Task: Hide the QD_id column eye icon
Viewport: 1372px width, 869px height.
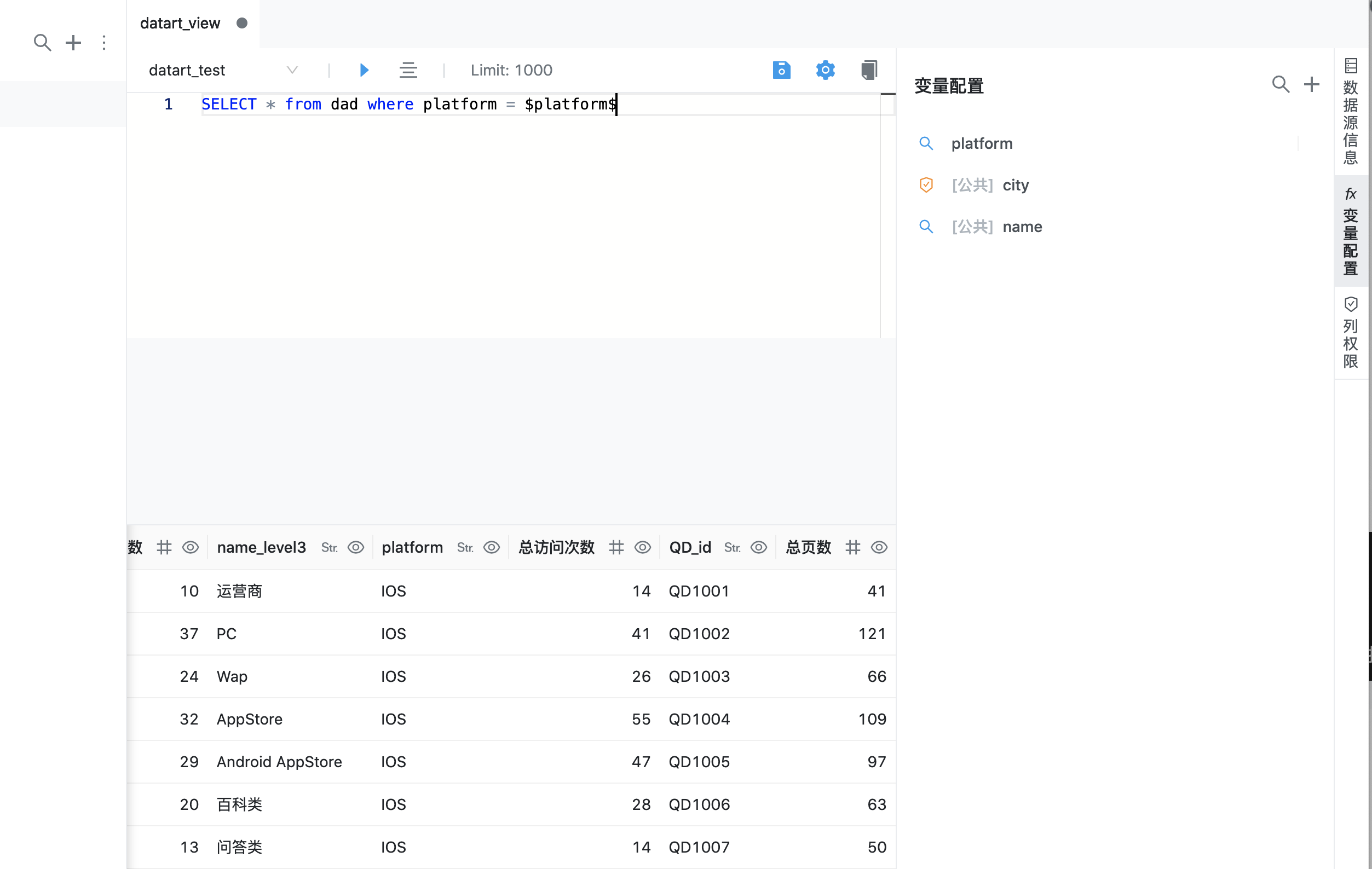Action: (x=758, y=547)
